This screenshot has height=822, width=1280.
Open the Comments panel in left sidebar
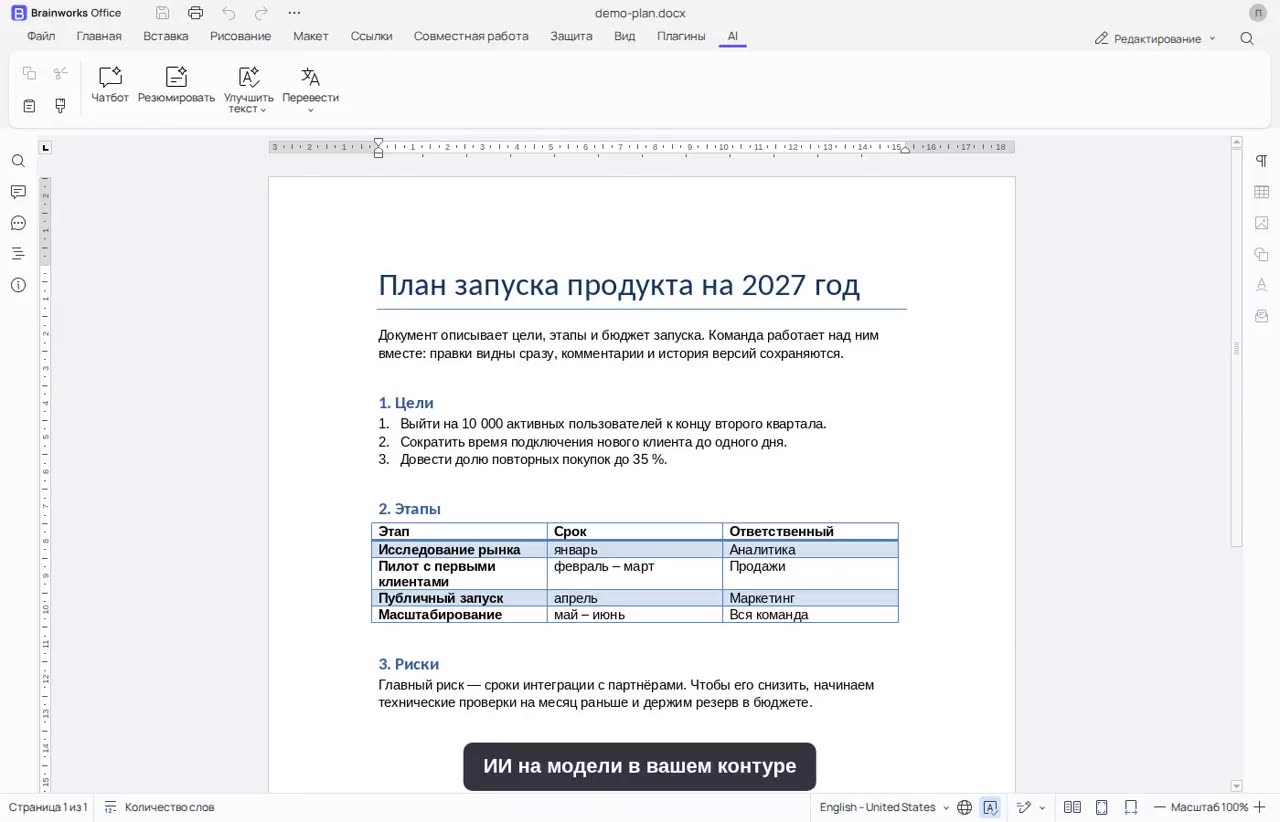[18, 192]
